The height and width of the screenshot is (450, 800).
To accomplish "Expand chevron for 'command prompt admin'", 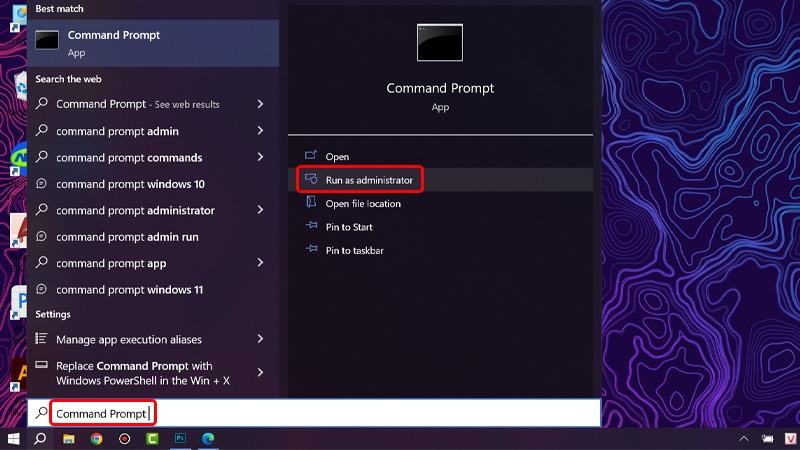I will pos(260,131).
